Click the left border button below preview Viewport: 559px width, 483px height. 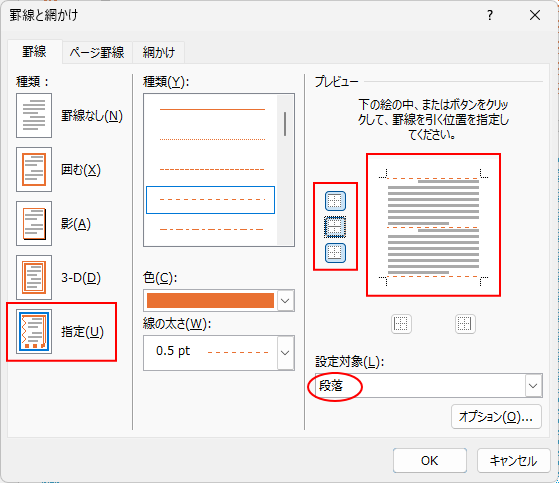pos(401,324)
